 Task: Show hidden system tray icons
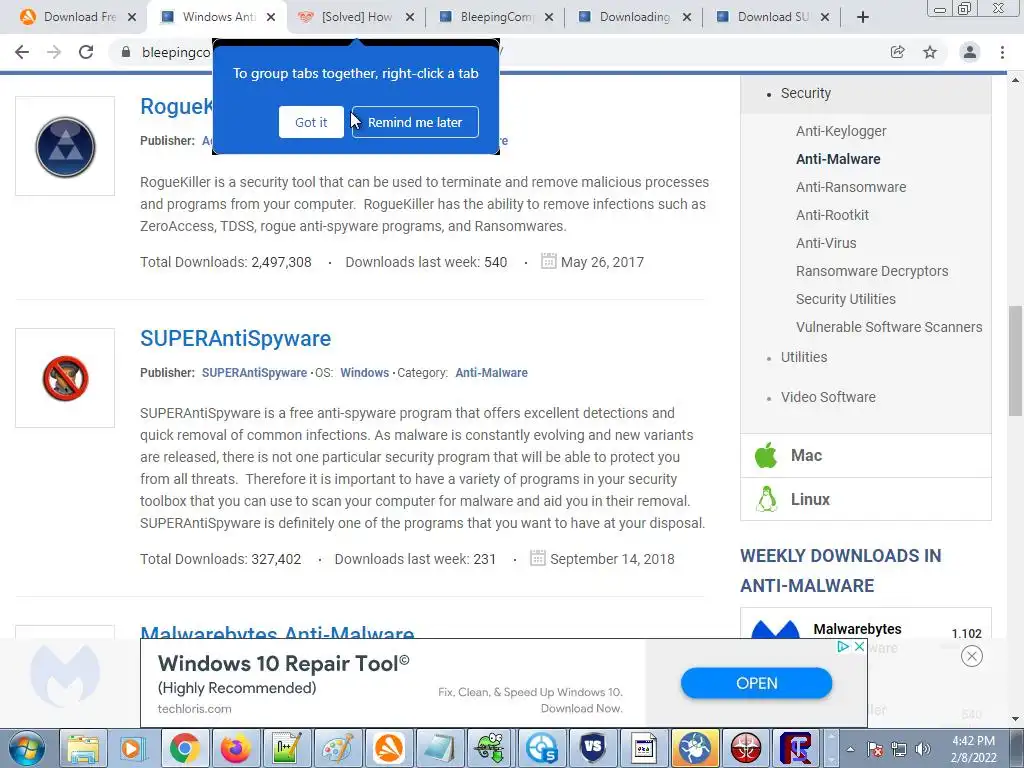[850, 750]
